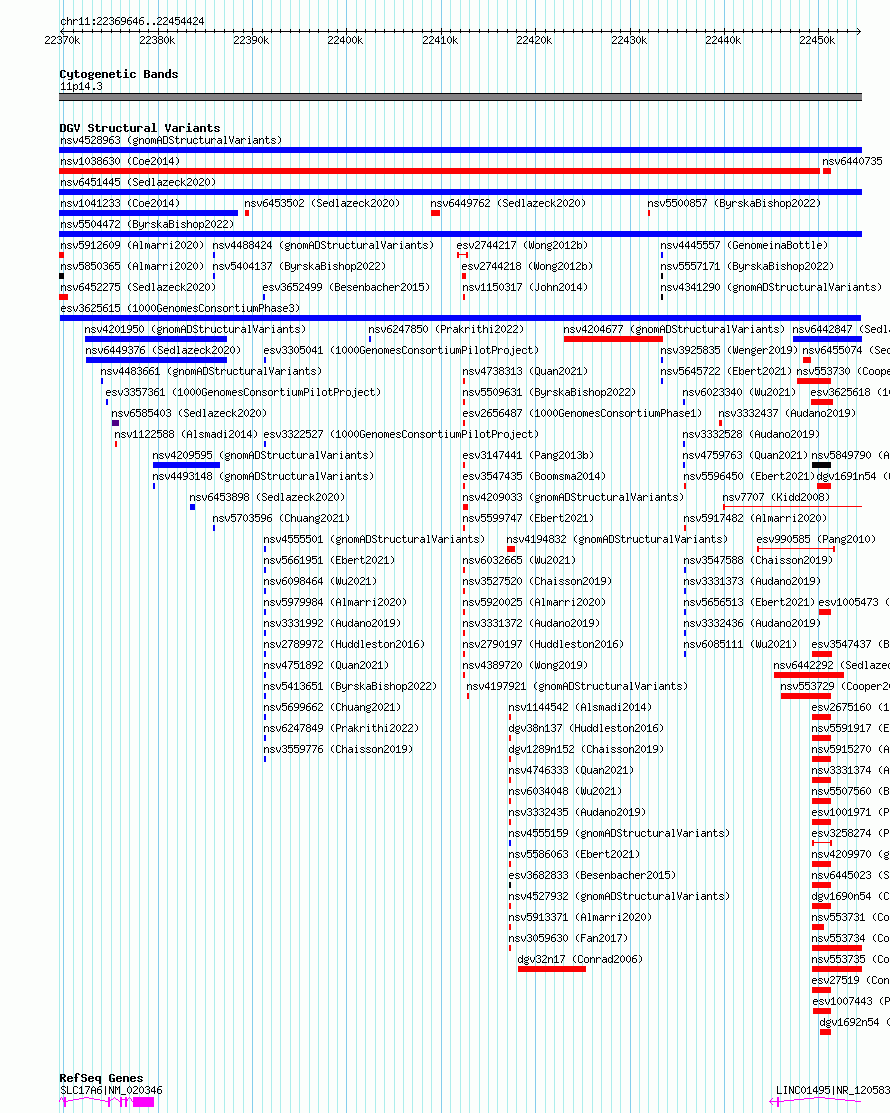This screenshot has width=890, height=1113.
Task: Click the 22380k ruler tick label
Action: pyautogui.click(x=157, y=40)
